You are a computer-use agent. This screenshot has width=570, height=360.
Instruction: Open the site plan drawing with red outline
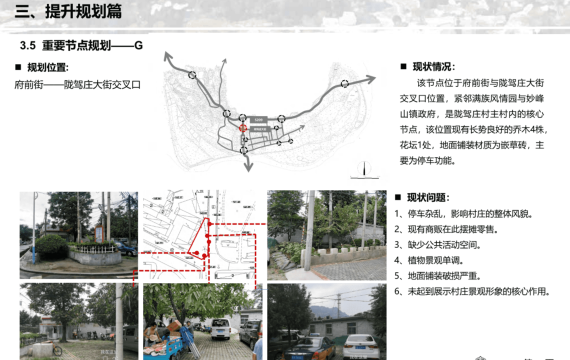(202, 235)
